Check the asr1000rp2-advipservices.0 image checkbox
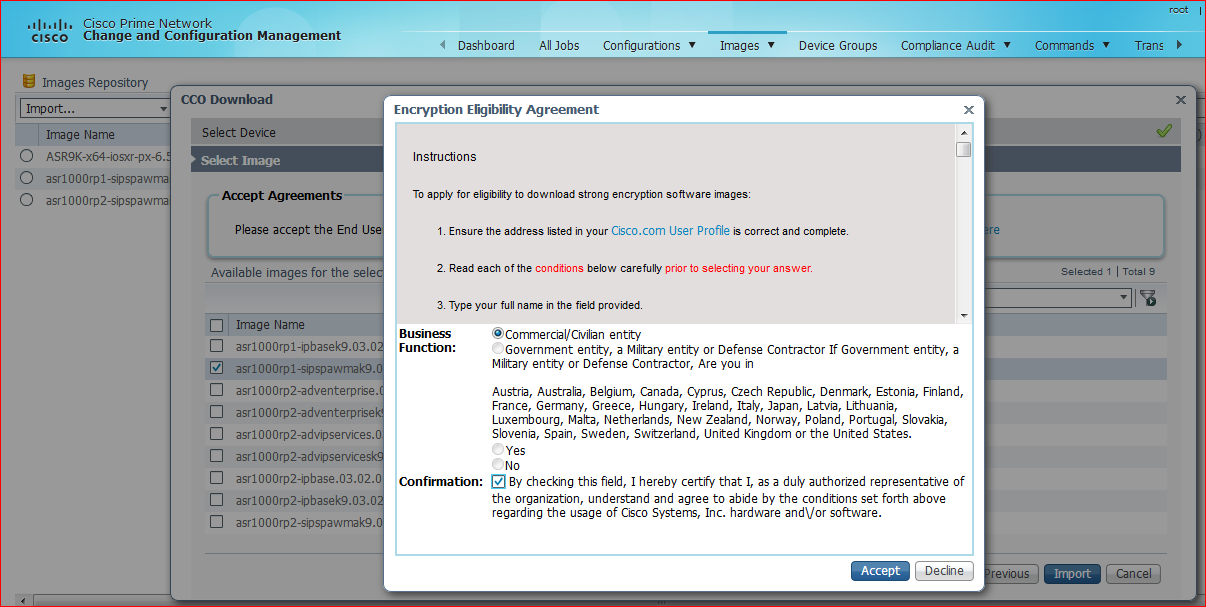 tap(217, 434)
